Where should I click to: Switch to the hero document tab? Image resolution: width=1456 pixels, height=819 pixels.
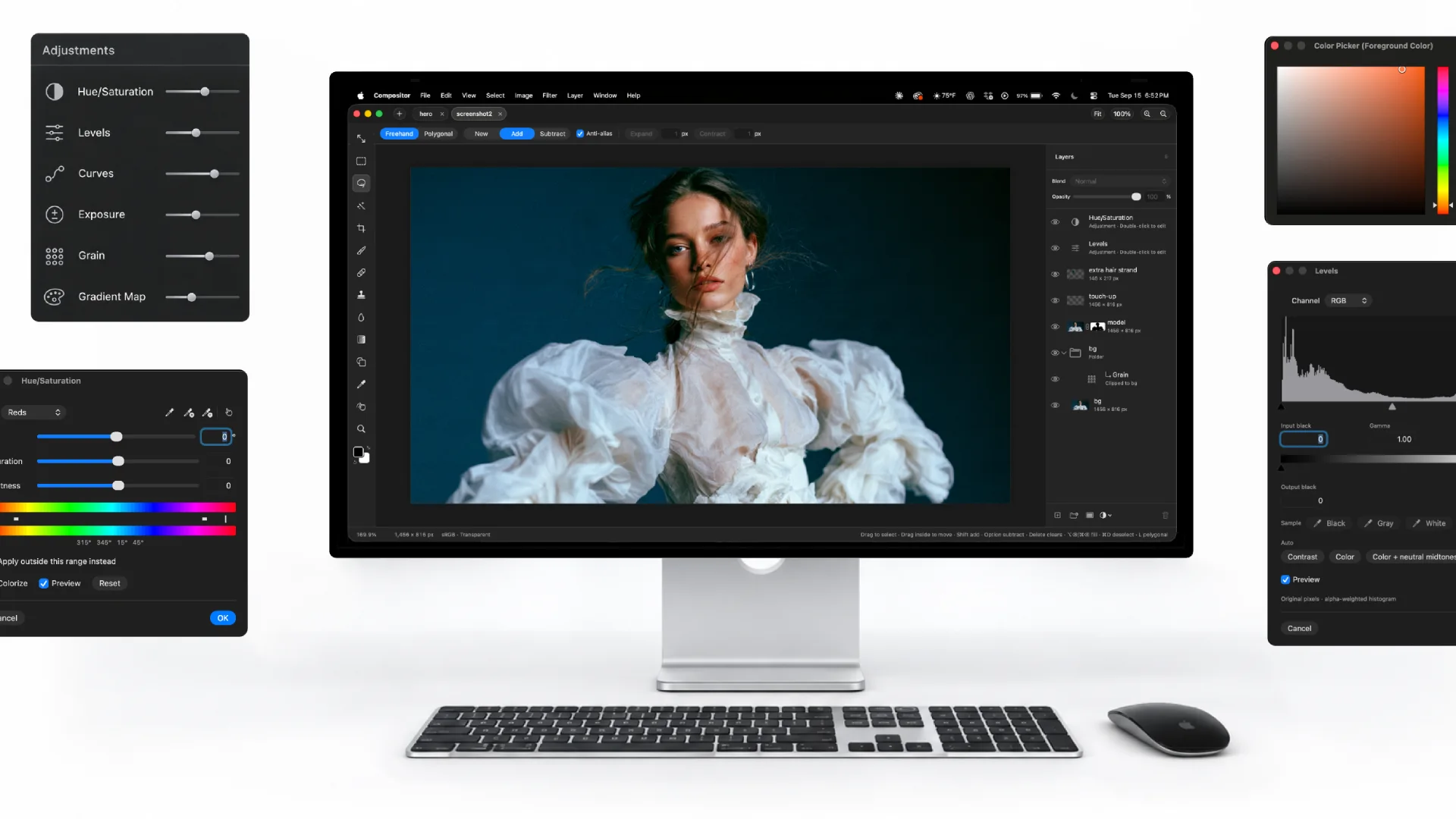click(426, 115)
